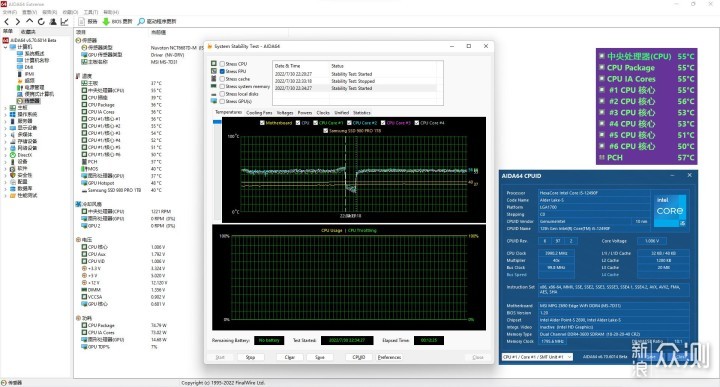Click the driver update magnifier icon
The width and height of the screenshot is (720, 387).
click(141, 22)
